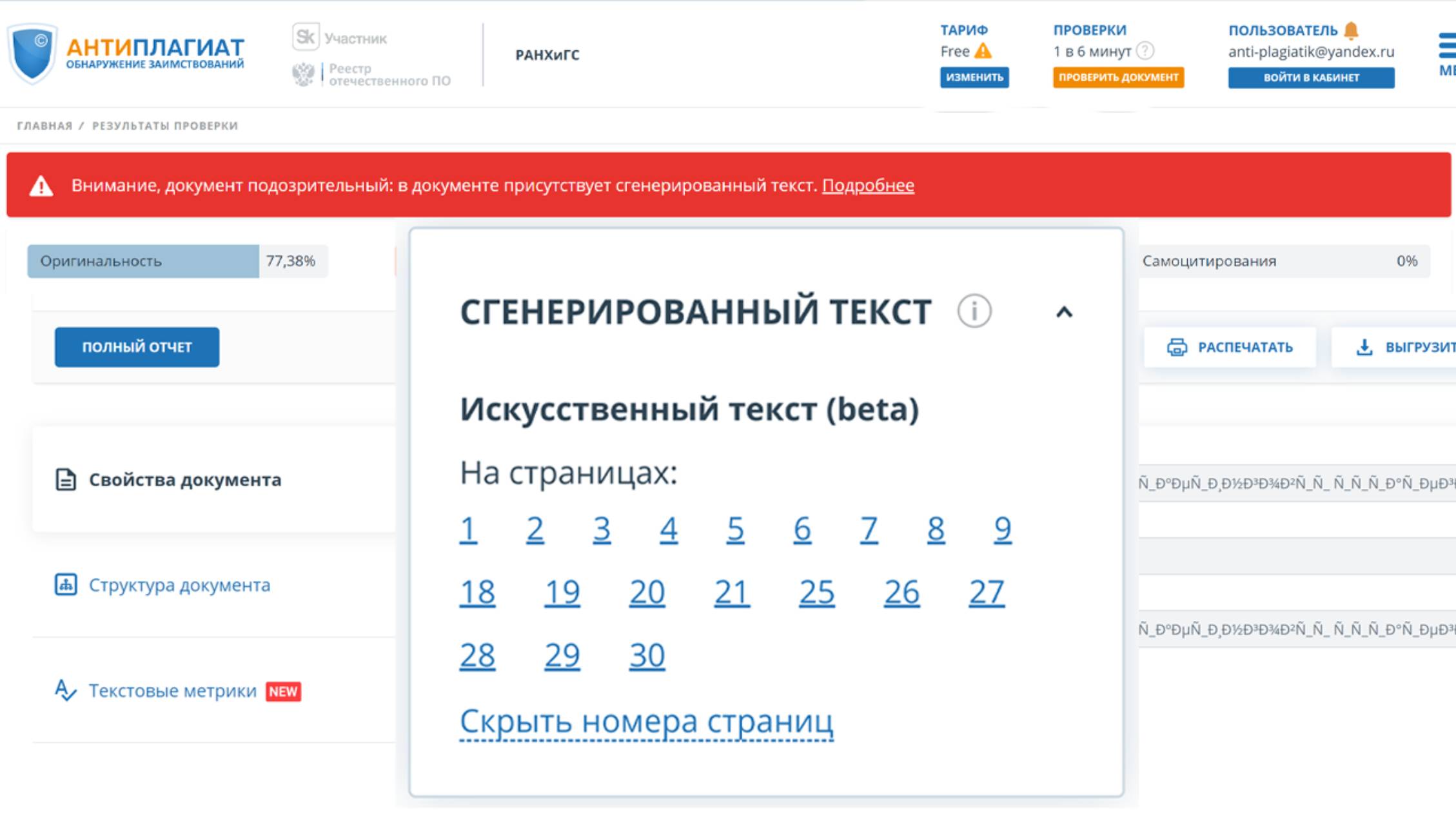The width and height of the screenshot is (1456, 819).
Task: Click ГЛАВНАЯ breadcrumb
Action: [44, 126]
